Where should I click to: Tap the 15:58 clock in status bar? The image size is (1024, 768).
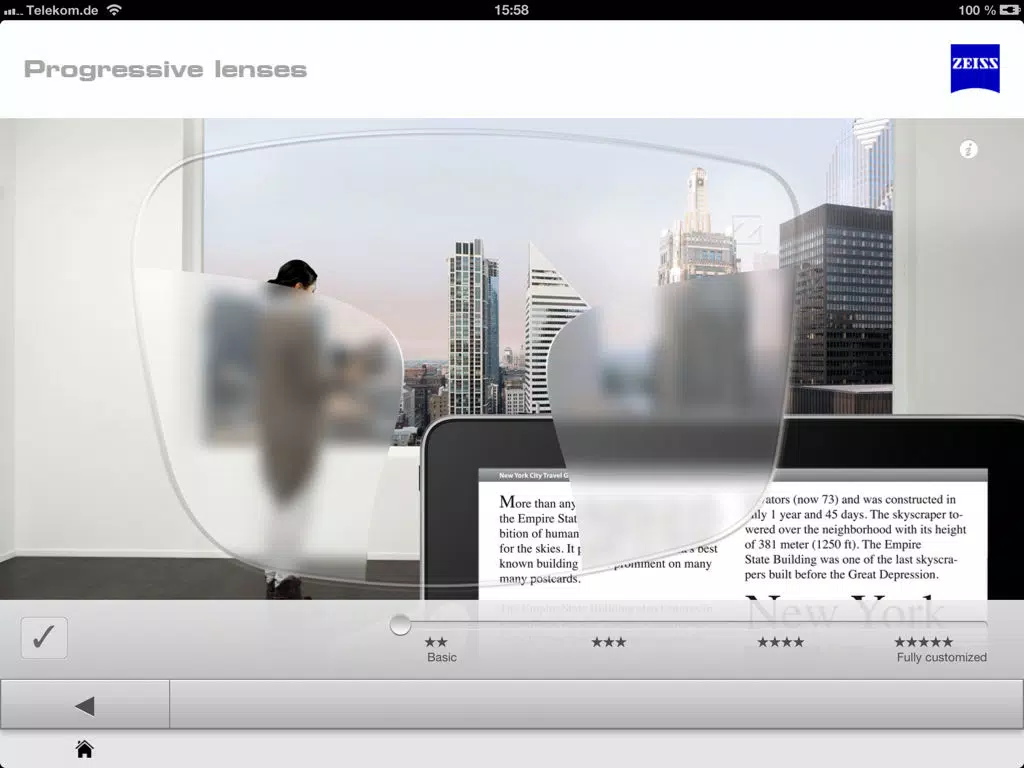pyautogui.click(x=511, y=10)
